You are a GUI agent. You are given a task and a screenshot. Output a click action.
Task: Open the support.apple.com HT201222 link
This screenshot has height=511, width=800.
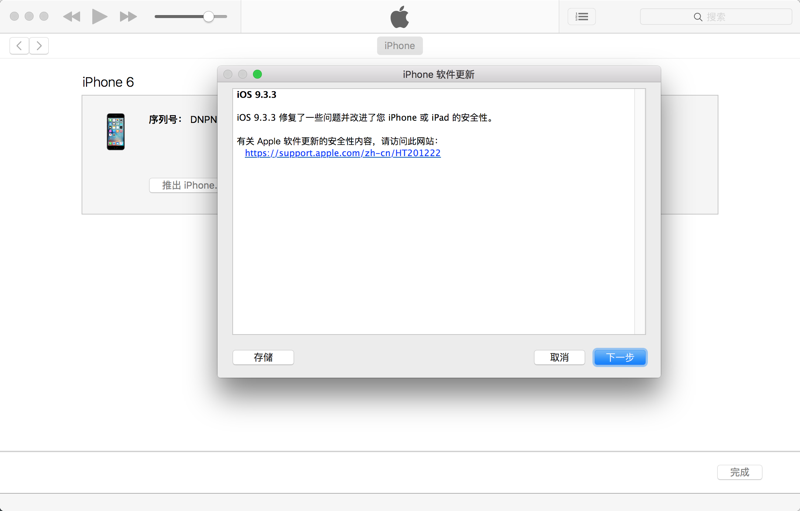click(343, 153)
